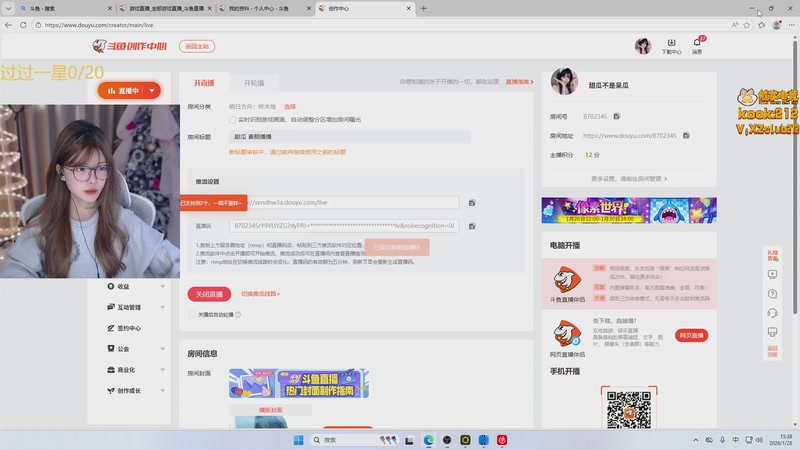Expand the 商业化 menu arrow
The image size is (800, 450).
tap(163, 370)
